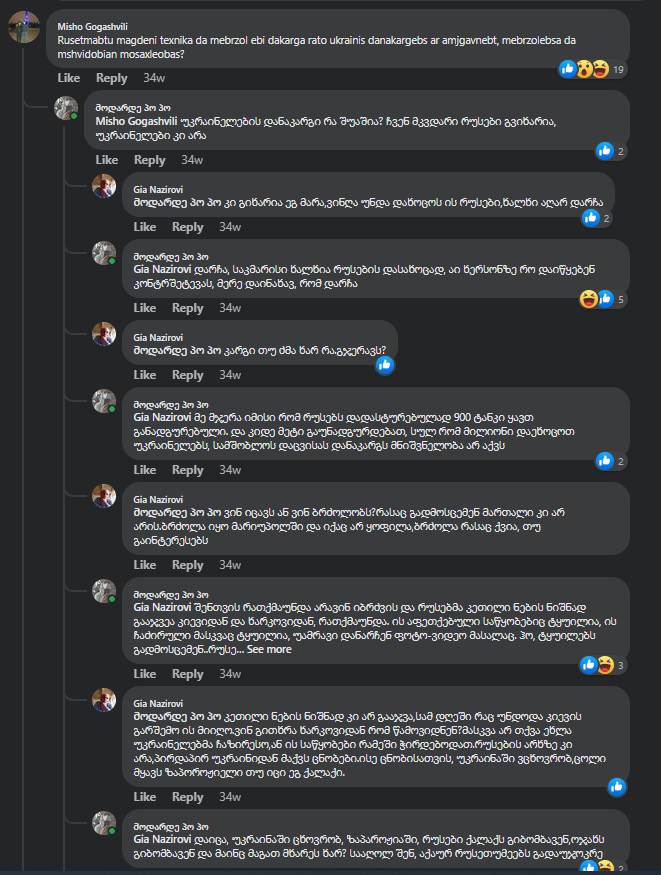The width and height of the screenshot is (661, 875).
Task: Open მოდარღვე პო პო's profile avatar
Action: pos(67,106)
